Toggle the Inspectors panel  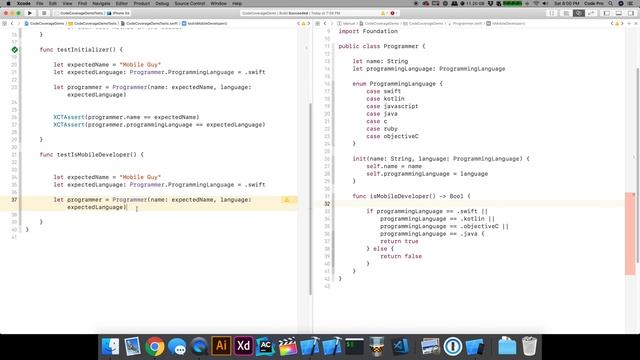click(x=631, y=13)
